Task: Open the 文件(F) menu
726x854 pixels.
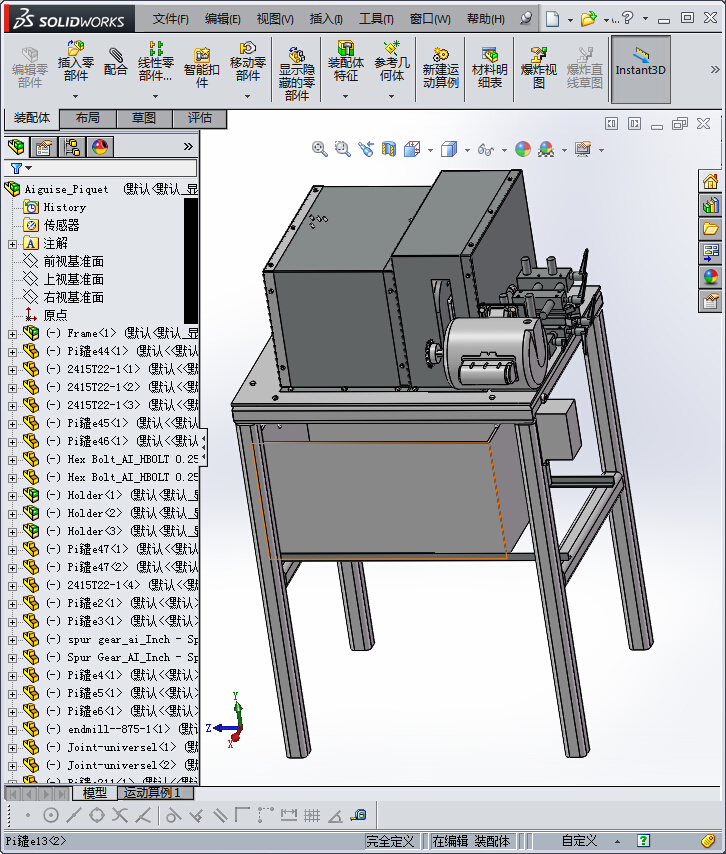Action: point(170,19)
